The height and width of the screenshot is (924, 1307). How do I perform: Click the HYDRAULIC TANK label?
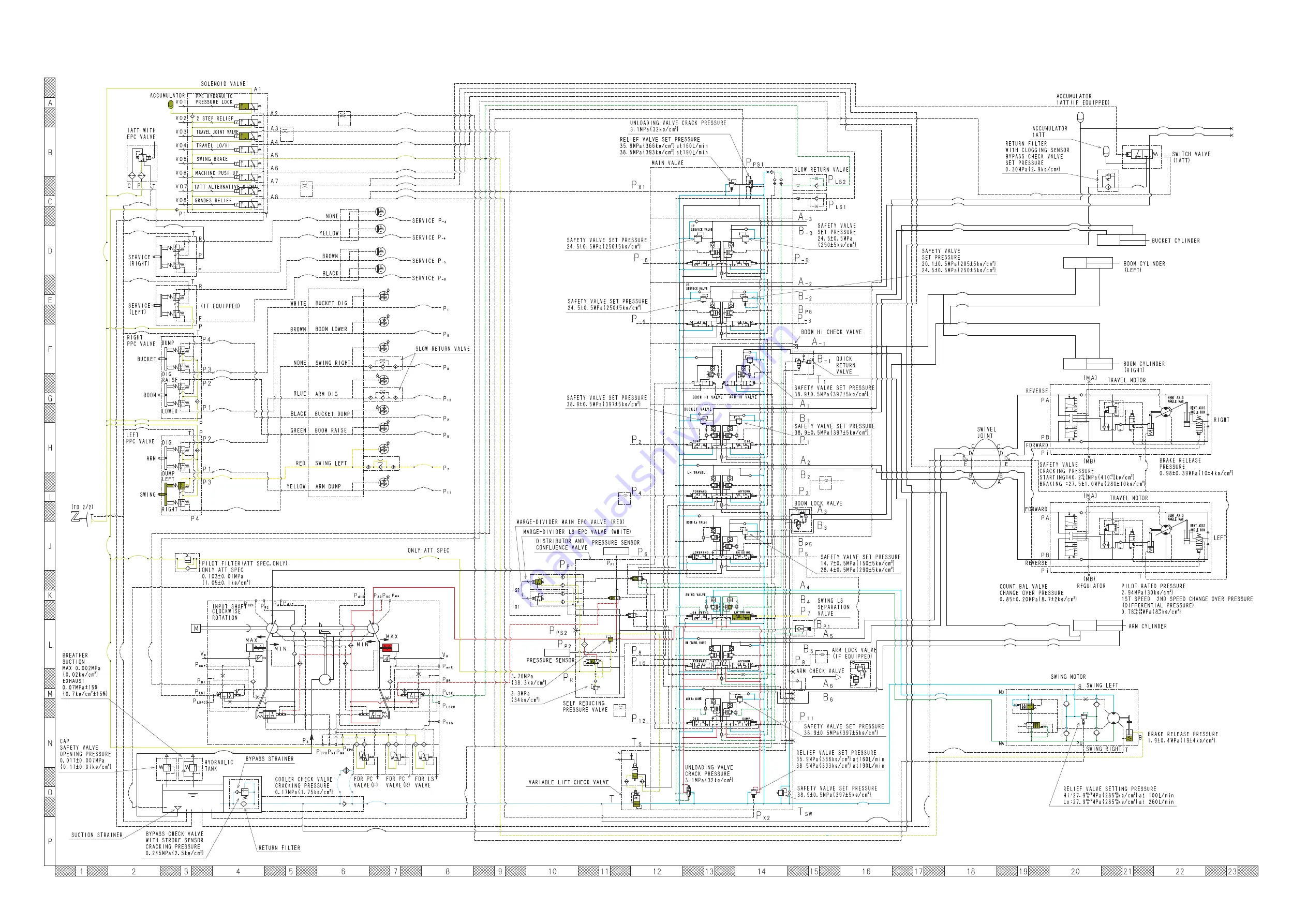[218, 765]
